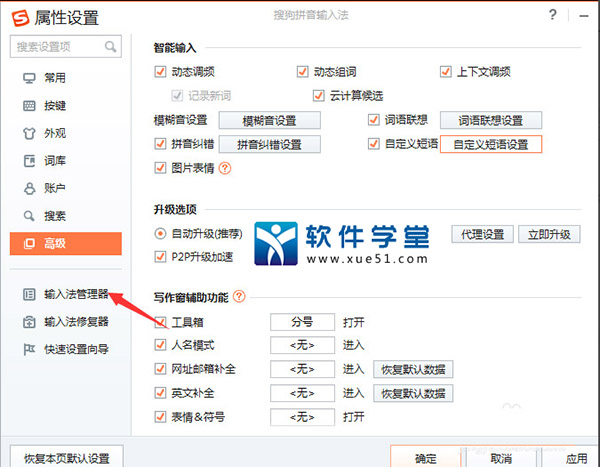Toggle the 动态组词 checkbox
Image resolution: width=600 pixels, height=467 pixels.
pyautogui.click(x=302, y=72)
